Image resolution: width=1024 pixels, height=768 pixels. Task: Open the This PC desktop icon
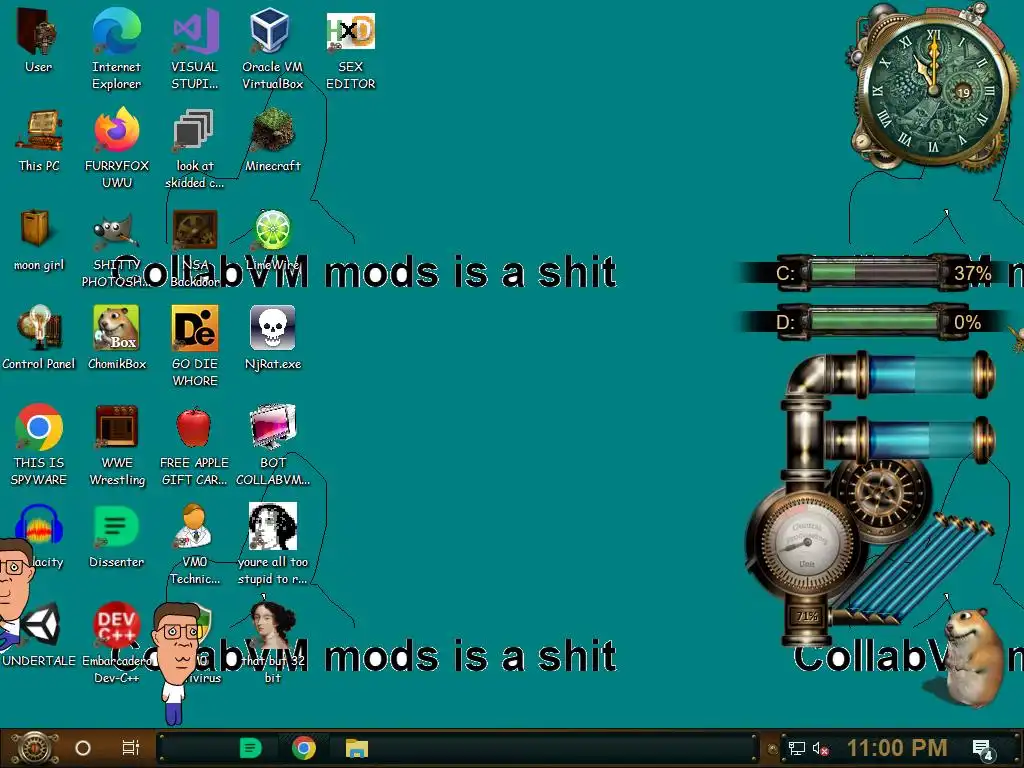(39, 140)
